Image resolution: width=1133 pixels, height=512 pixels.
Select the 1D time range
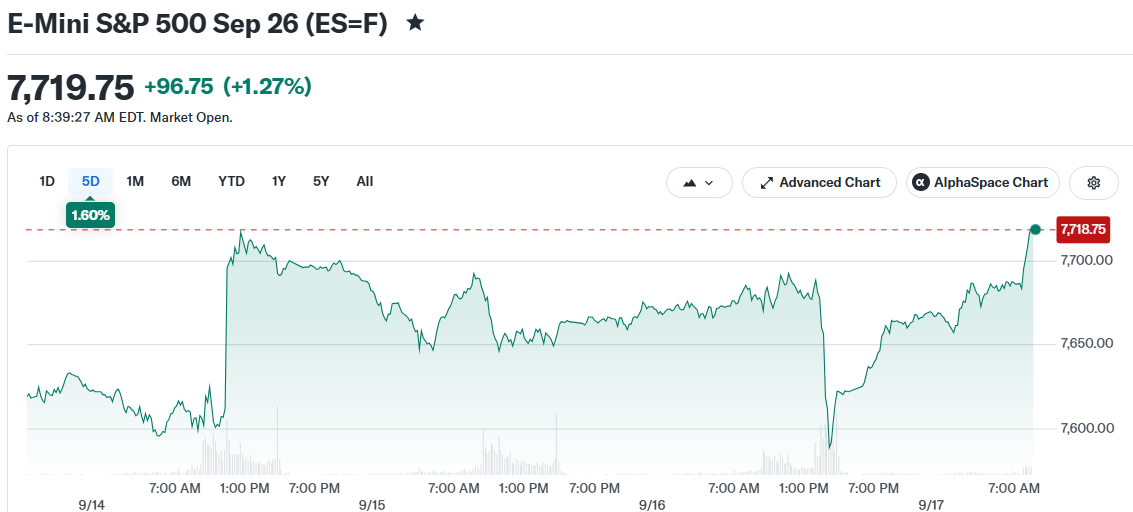(47, 181)
